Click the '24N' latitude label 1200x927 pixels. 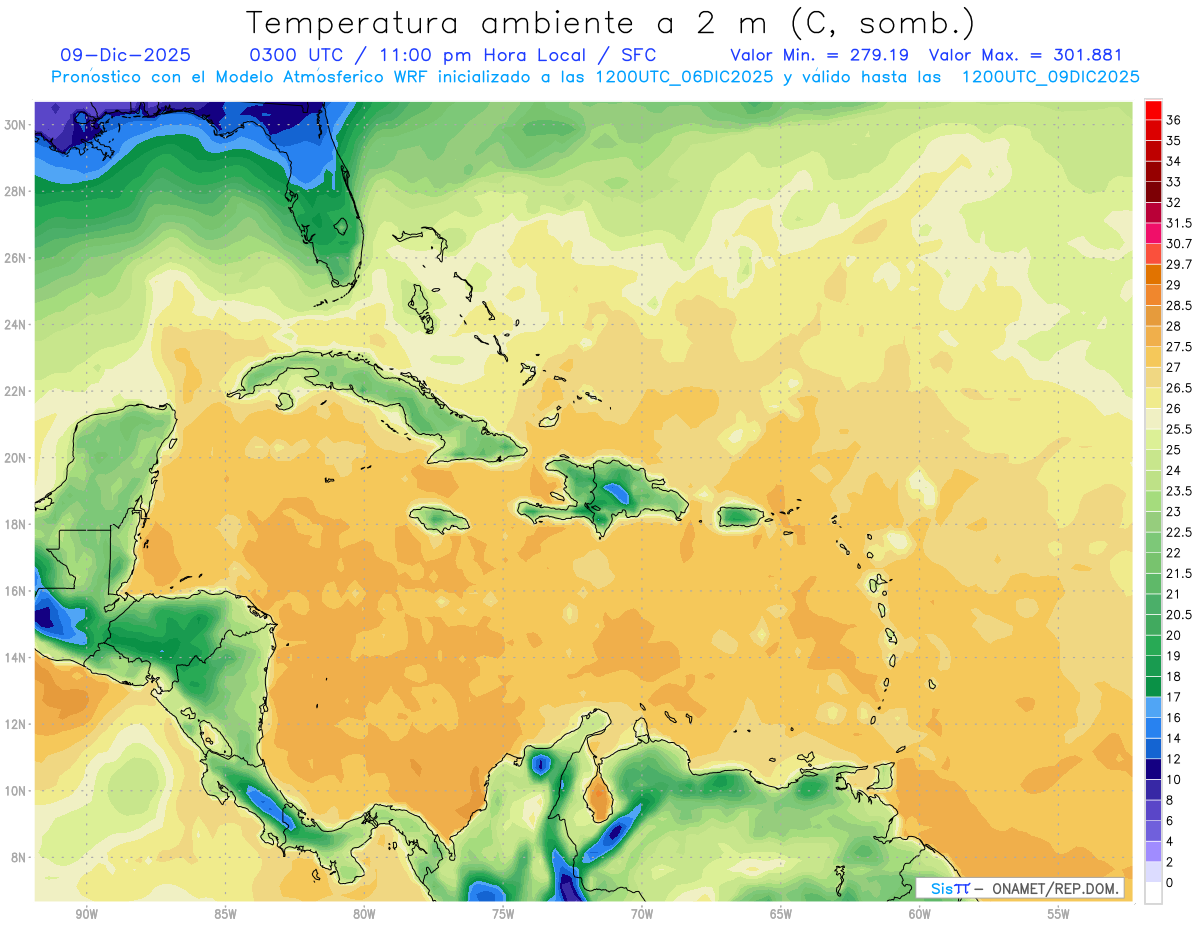pos(17,325)
